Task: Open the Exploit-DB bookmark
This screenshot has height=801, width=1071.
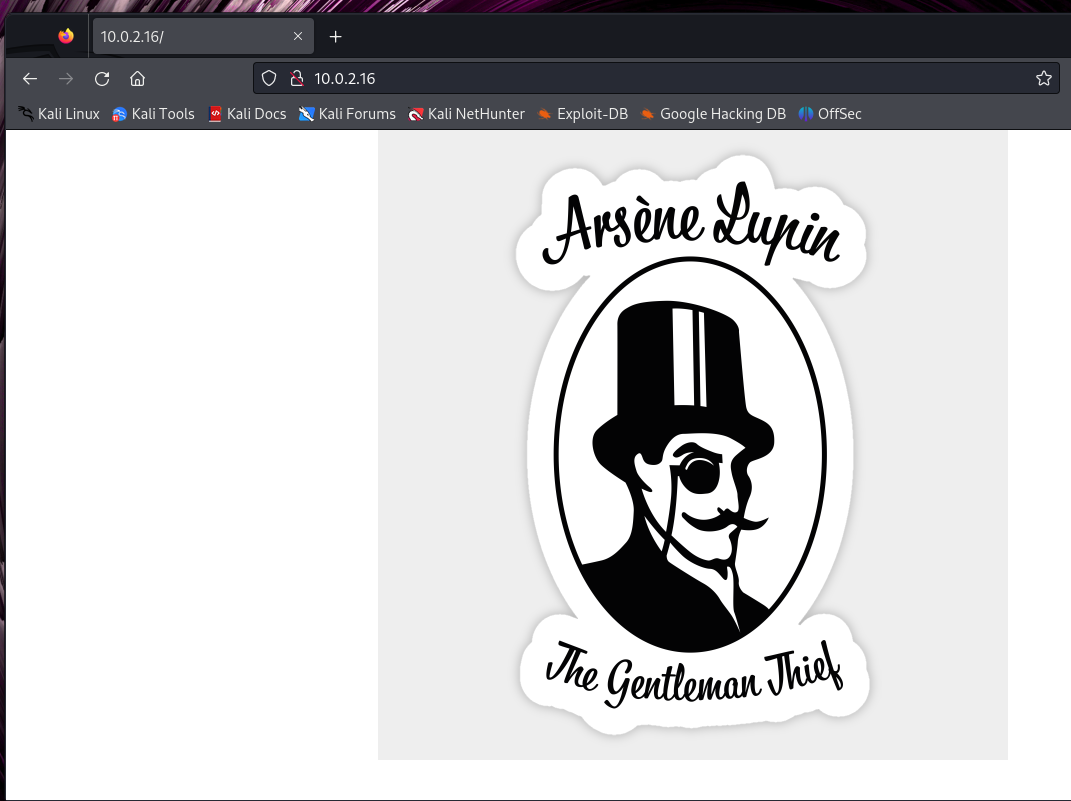Action: tap(583, 114)
